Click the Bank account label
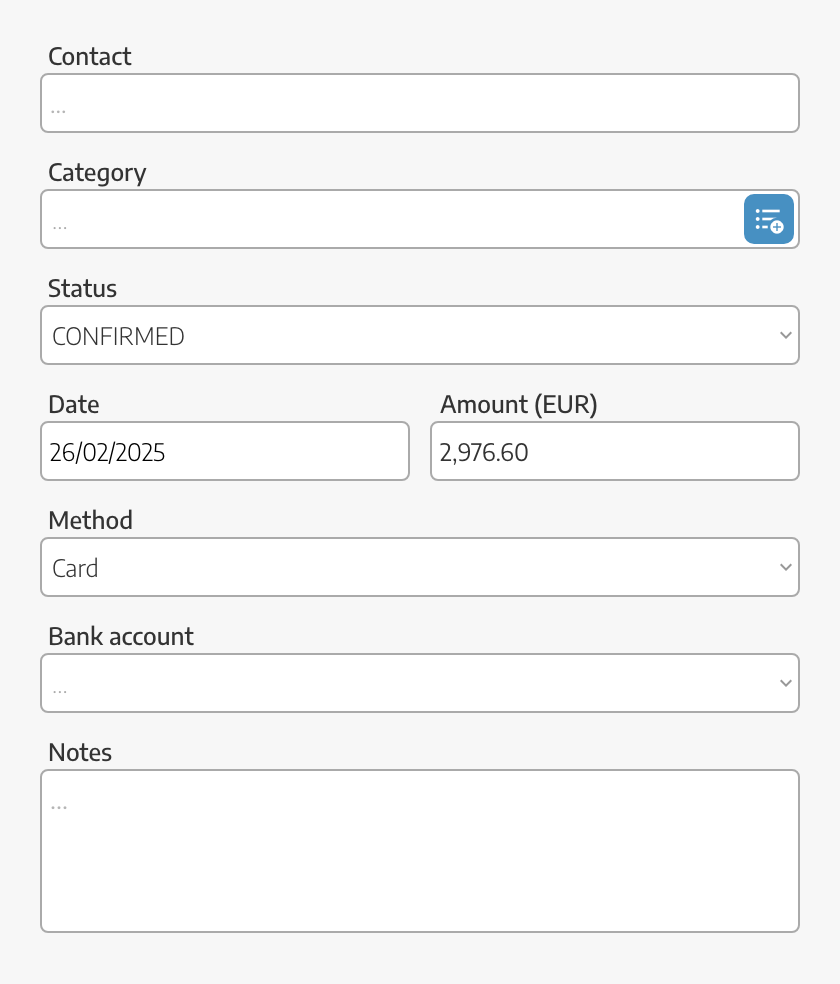This screenshot has width=840, height=984. pos(121,636)
